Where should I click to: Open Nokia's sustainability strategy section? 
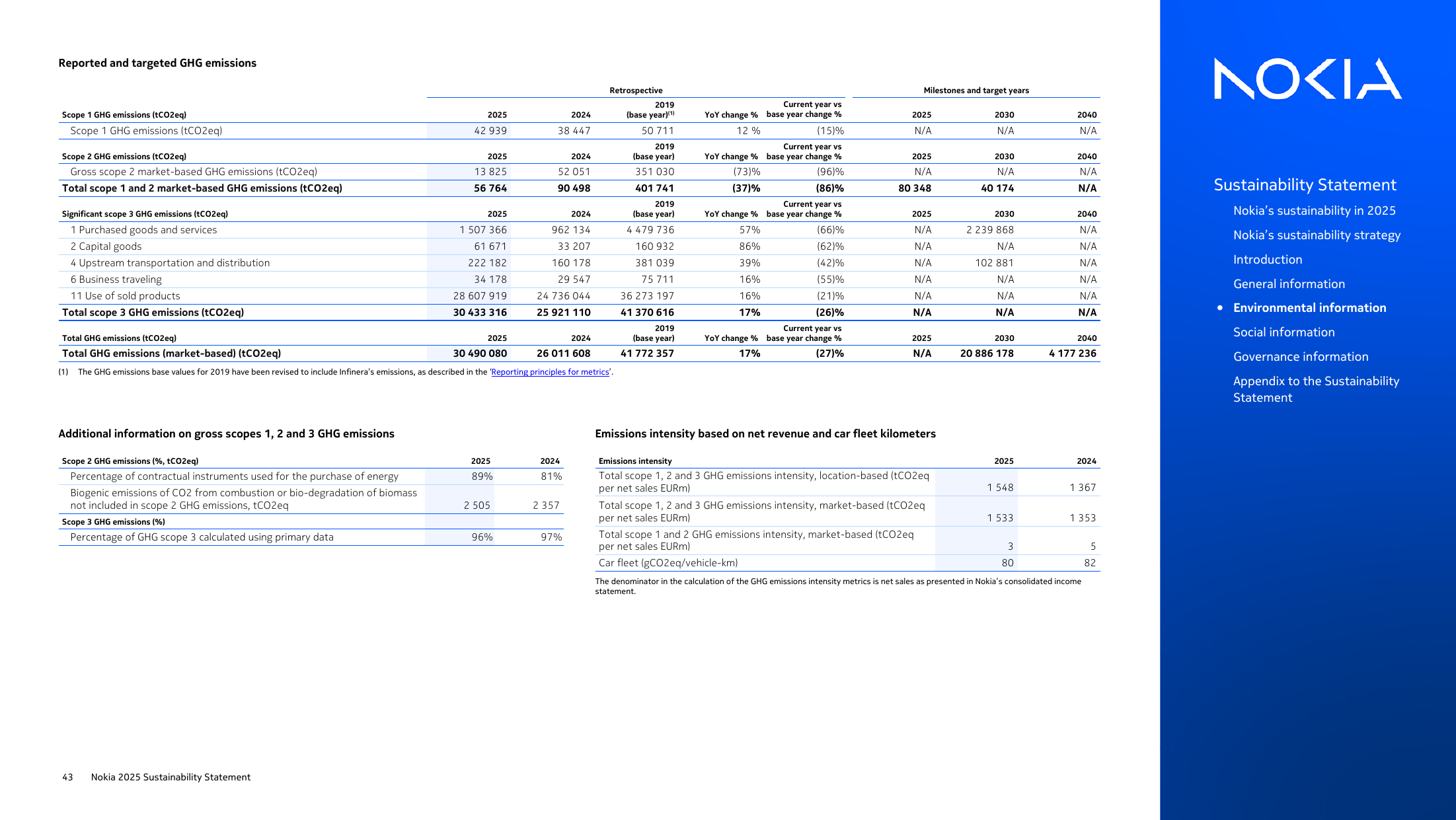(x=1317, y=235)
